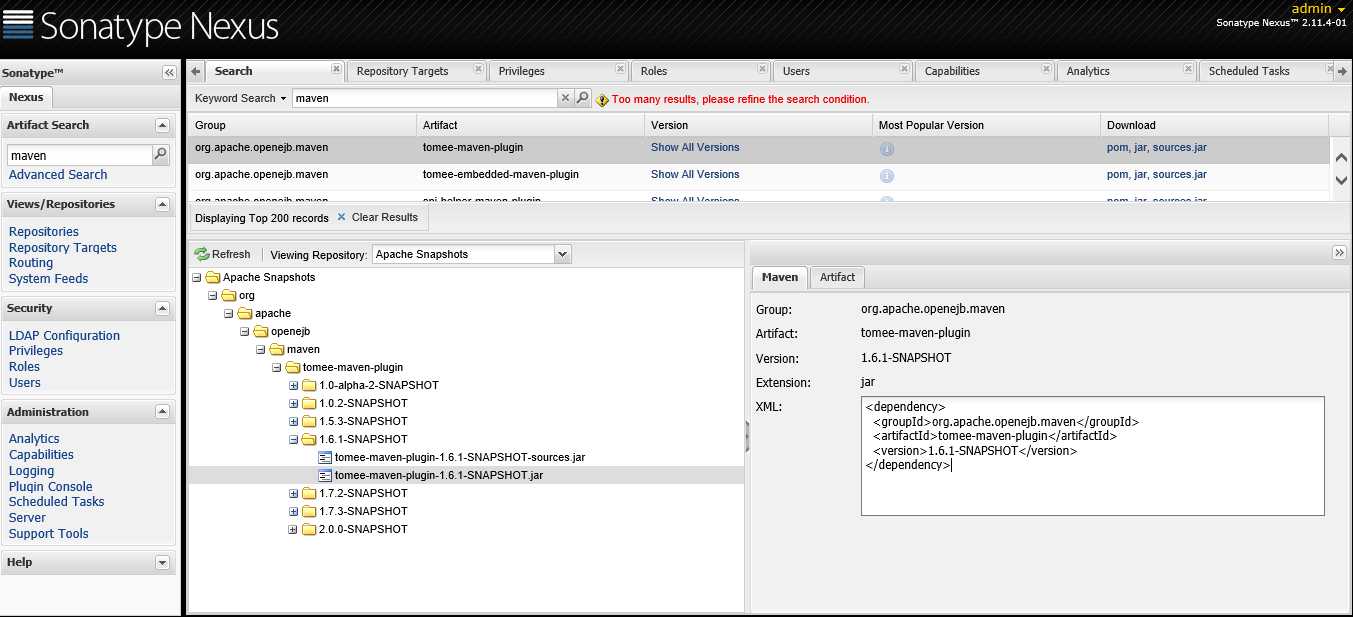The image size is (1353, 617).
Task: Close the Privileges tab
Action: pyautogui.click(x=620, y=71)
